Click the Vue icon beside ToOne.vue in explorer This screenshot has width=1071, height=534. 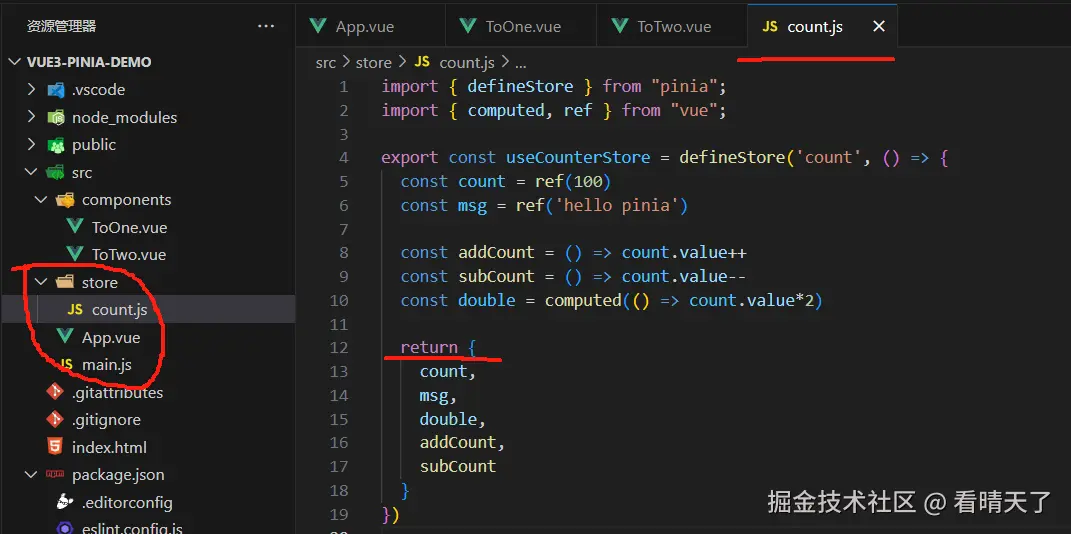point(75,227)
